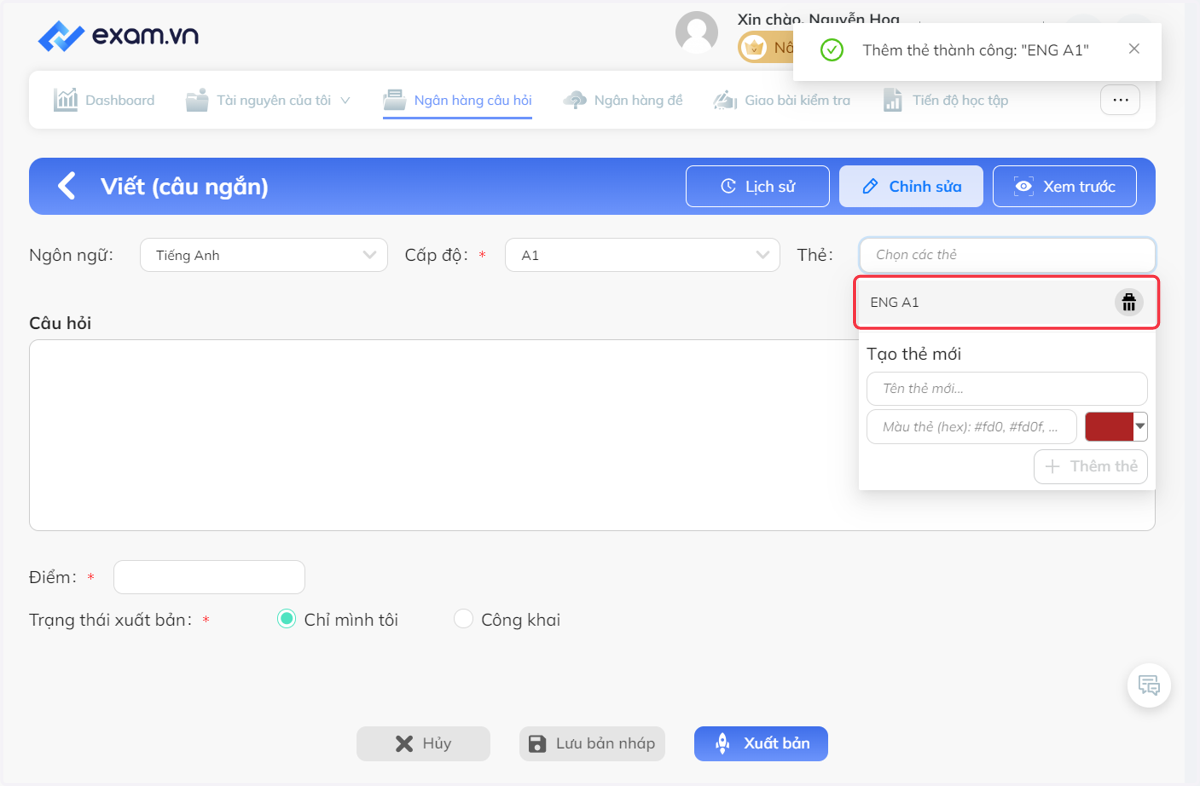Expand Tài nguyên của tôi menu
This screenshot has width=1200, height=786.
(x=268, y=100)
